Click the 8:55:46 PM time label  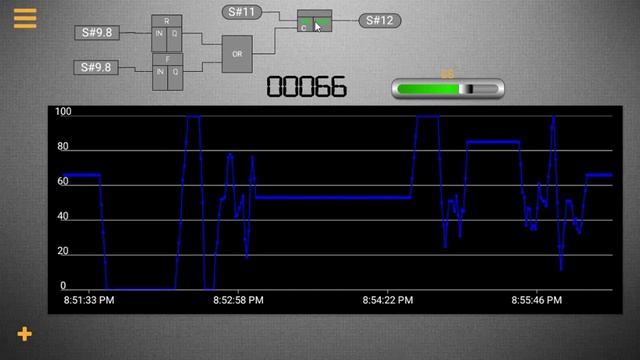coord(537,300)
